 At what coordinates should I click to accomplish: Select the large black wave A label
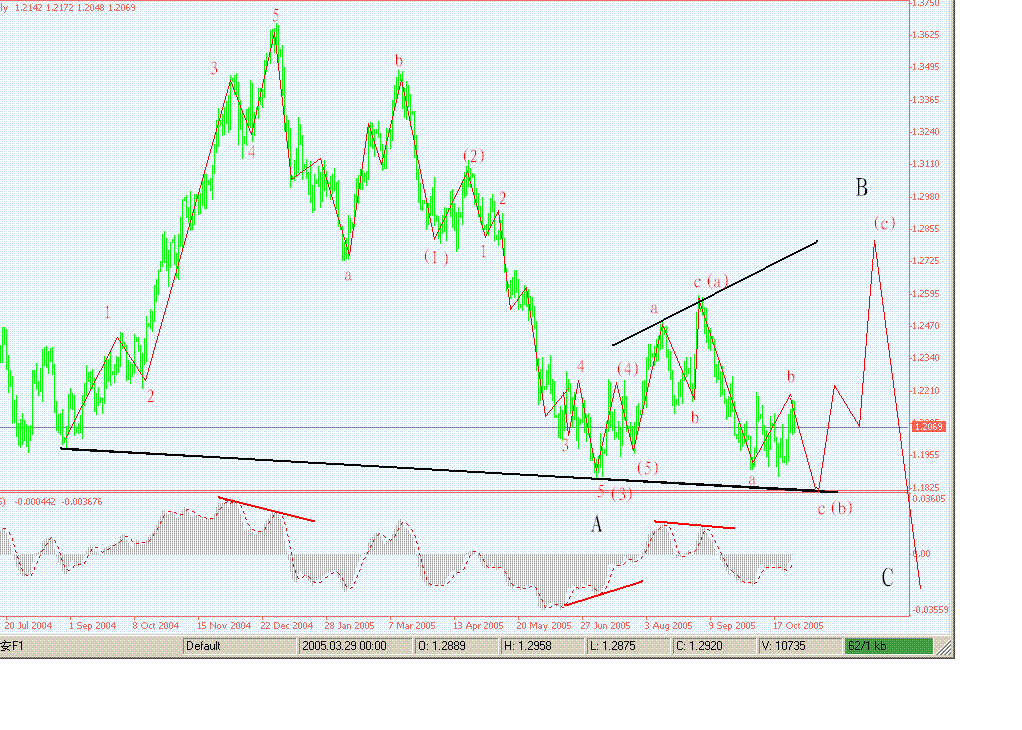point(596,524)
